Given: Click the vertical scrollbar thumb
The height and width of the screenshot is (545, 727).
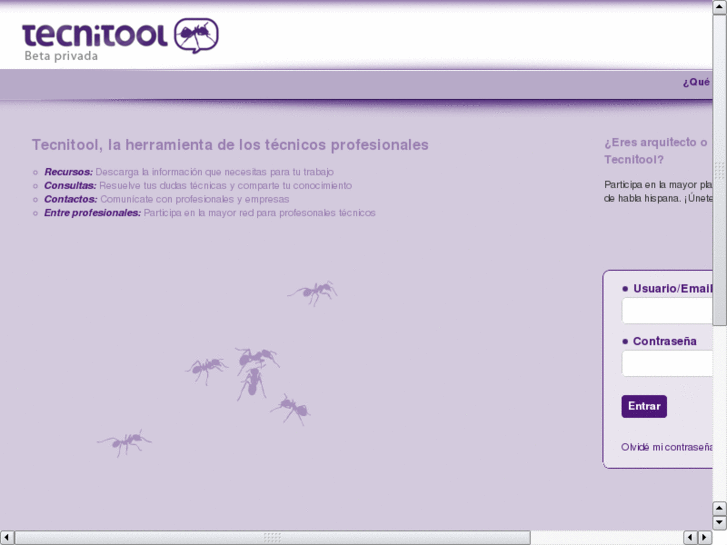Looking at the screenshot, I should 720,170.
